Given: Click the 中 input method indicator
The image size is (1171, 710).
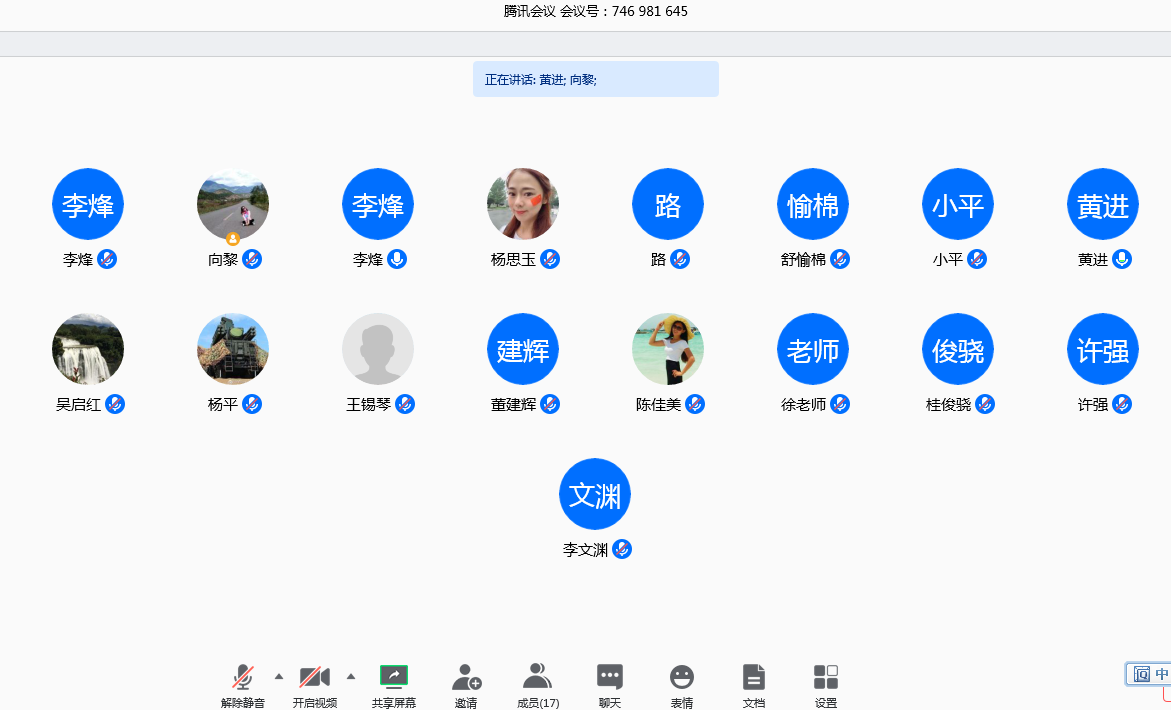Looking at the screenshot, I should click(1161, 674).
